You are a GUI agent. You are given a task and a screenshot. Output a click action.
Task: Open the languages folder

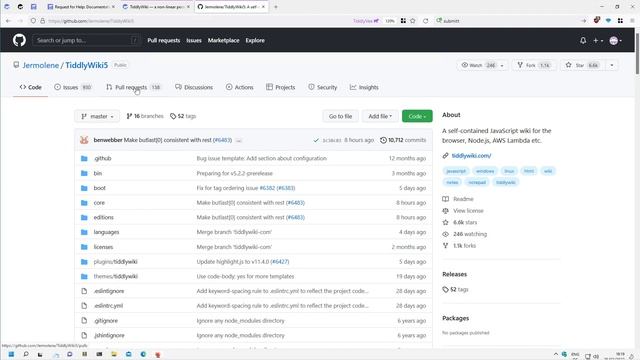point(106,232)
